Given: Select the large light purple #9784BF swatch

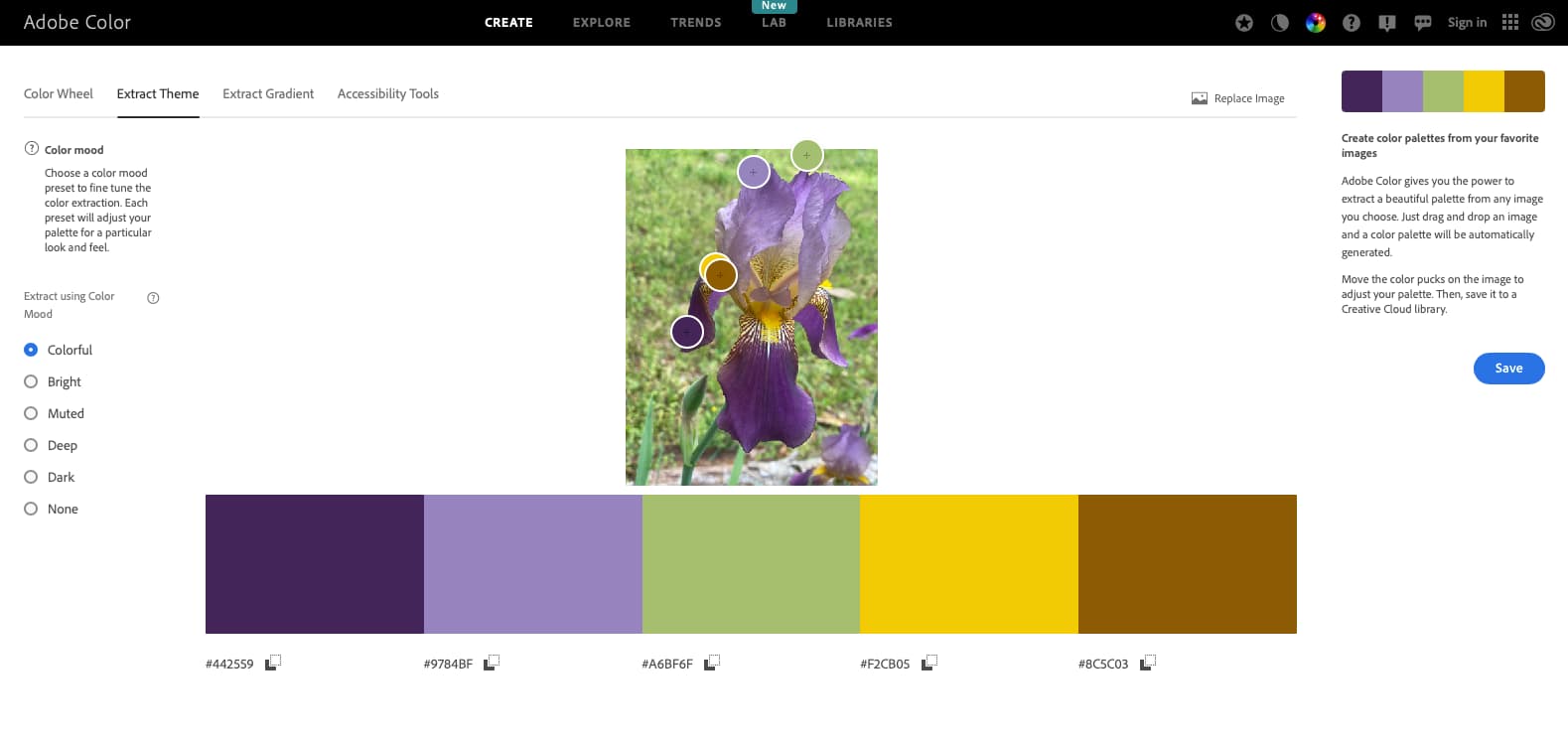Looking at the screenshot, I should [x=533, y=564].
